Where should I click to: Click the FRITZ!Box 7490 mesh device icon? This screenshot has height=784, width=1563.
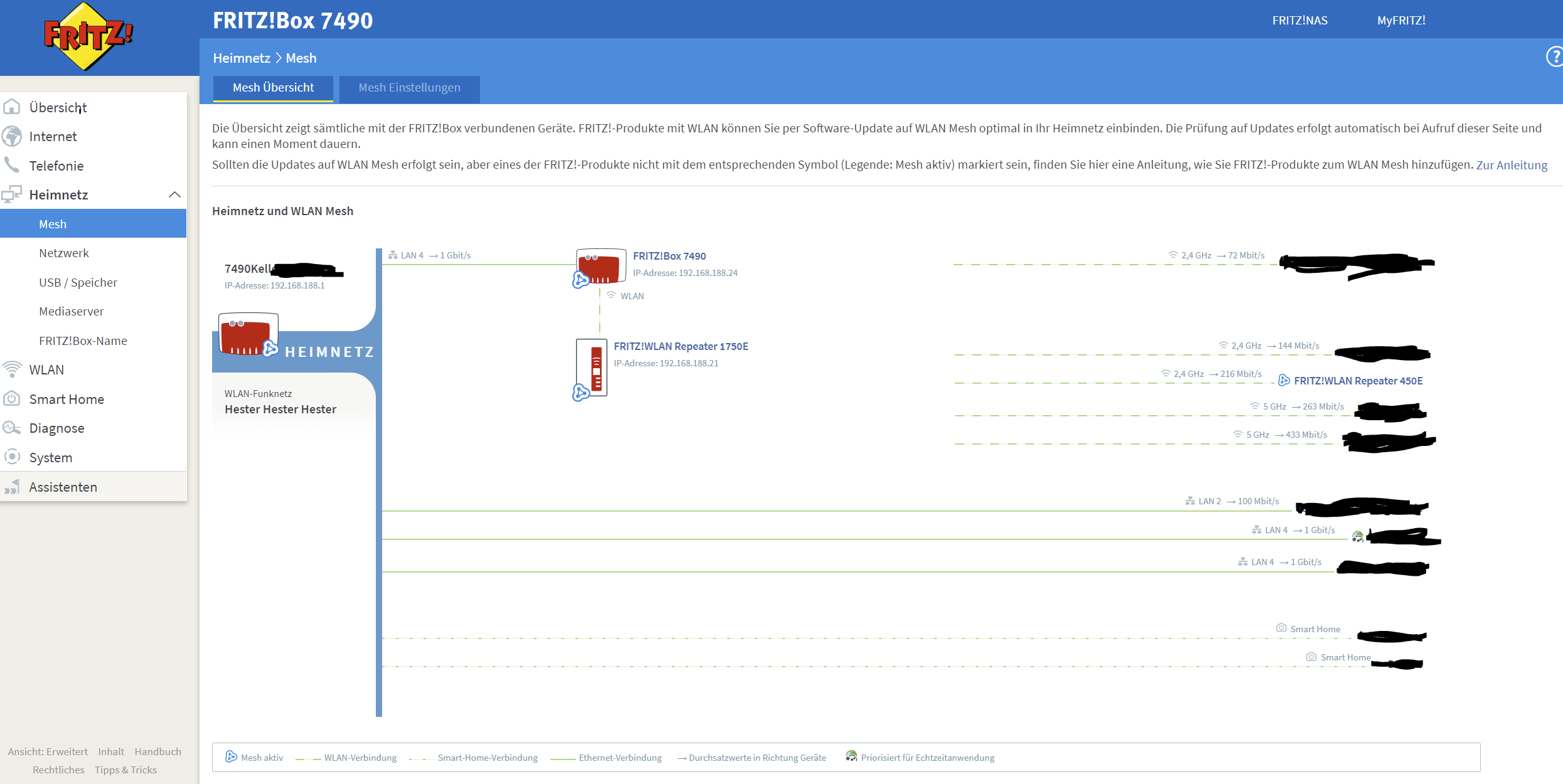(x=600, y=267)
